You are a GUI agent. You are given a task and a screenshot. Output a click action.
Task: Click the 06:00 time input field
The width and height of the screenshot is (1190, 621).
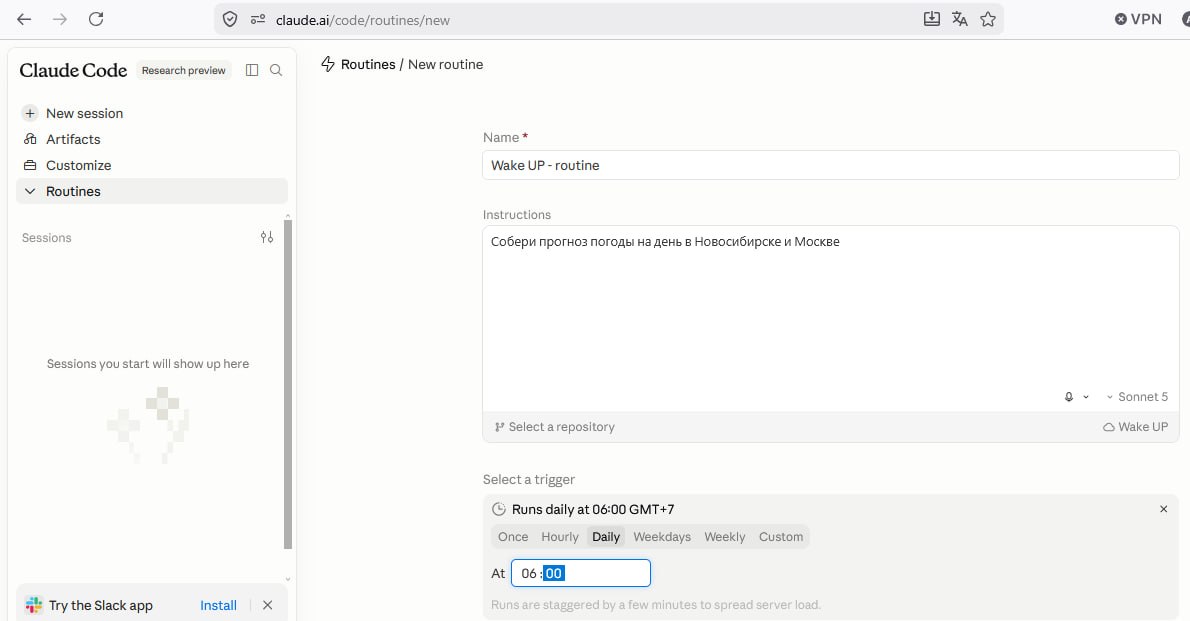[x=581, y=573]
